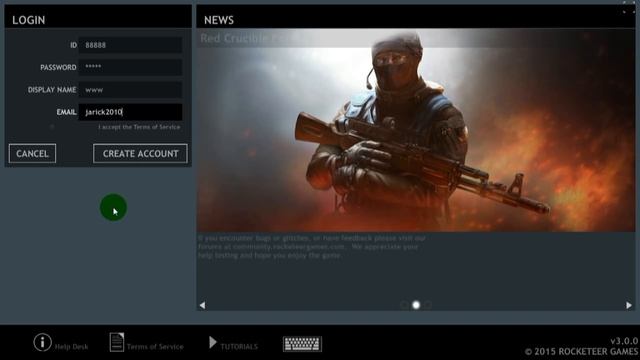Viewport: 640px width, 360px height.
Task: Click the EMAIL field containing jarick2010
Action: click(x=130, y=112)
